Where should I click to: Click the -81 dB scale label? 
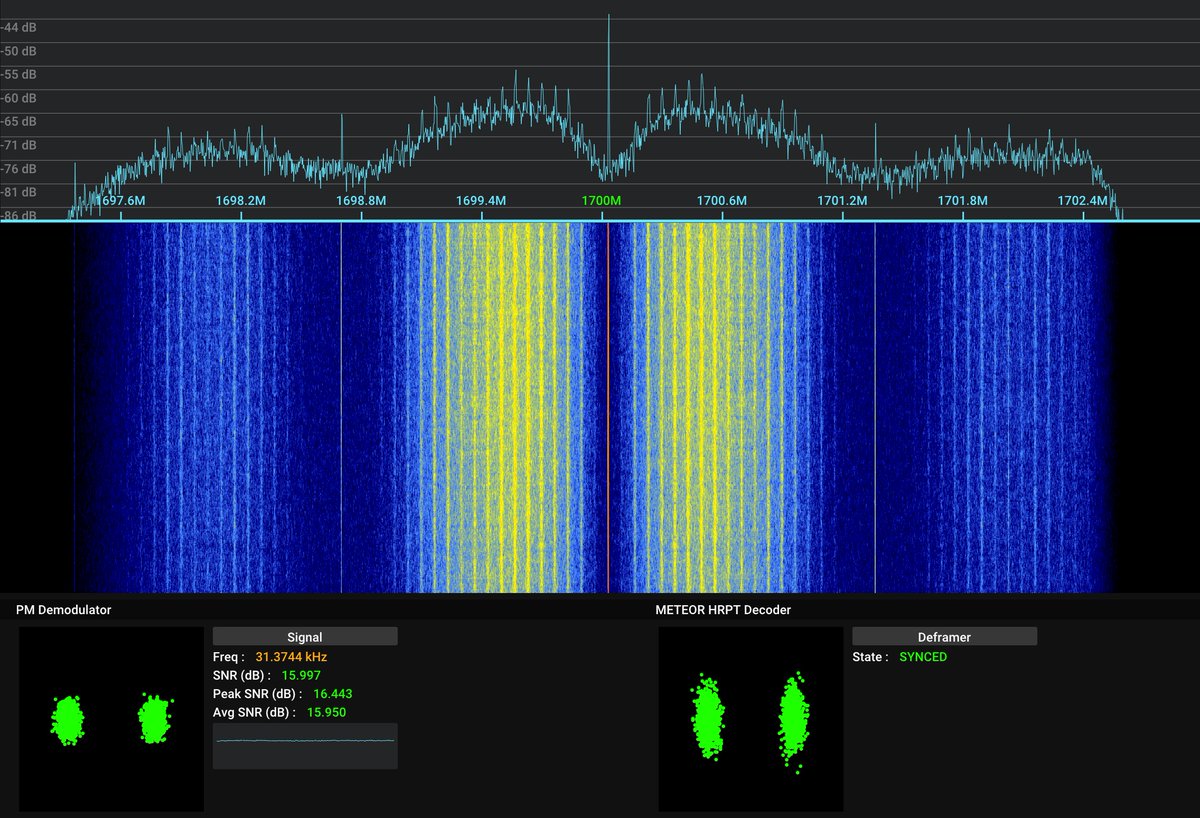pos(19,192)
